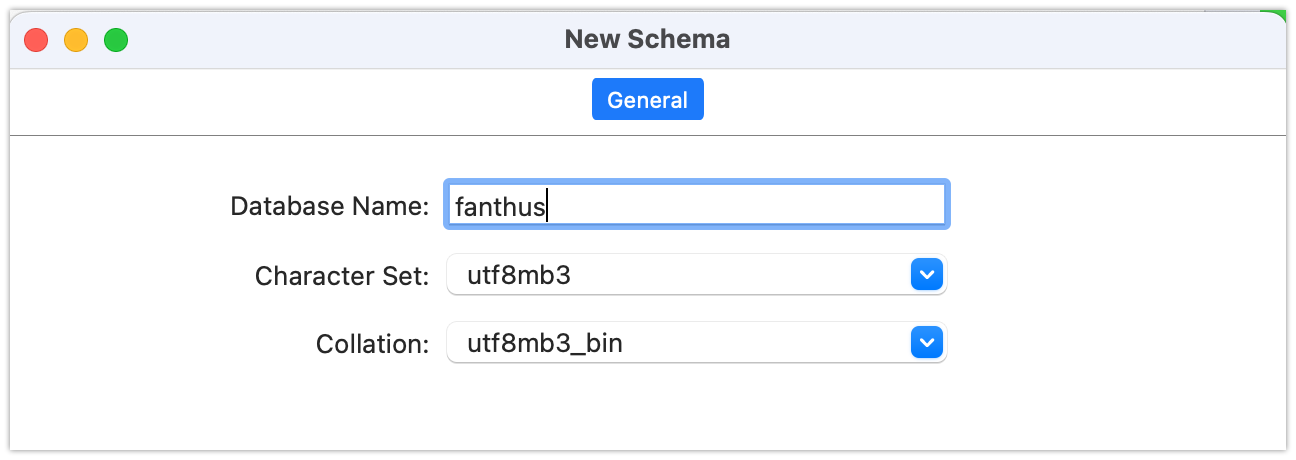Expand the Character Set dropdown arrow

pyautogui.click(x=927, y=275)
